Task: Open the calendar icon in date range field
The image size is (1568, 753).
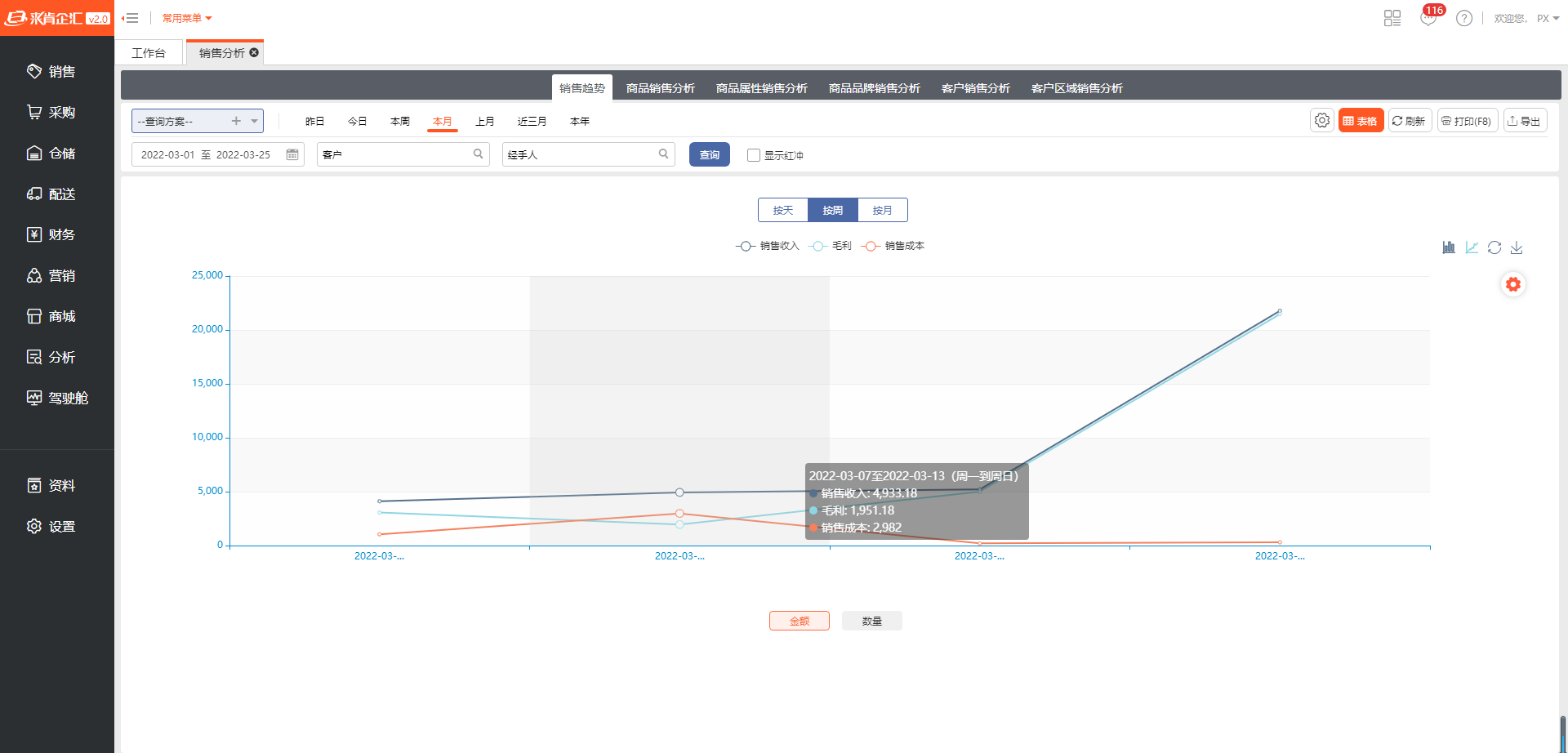Action: point(292,154)
